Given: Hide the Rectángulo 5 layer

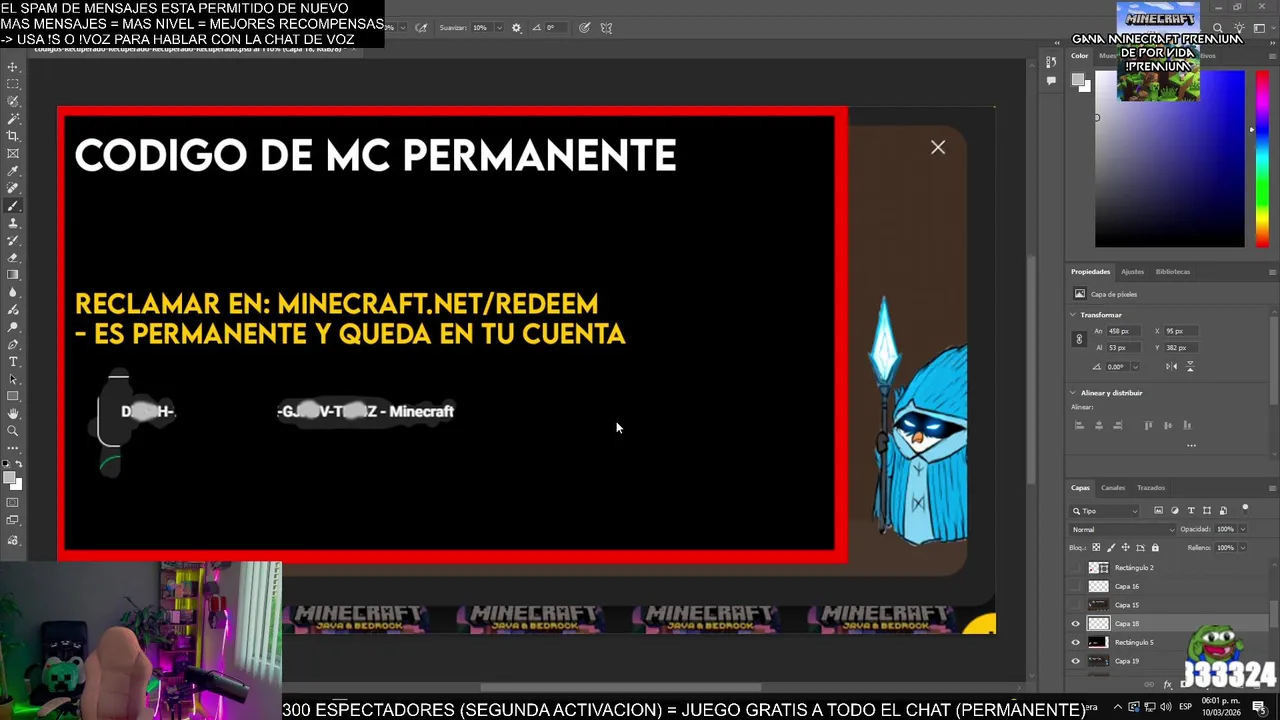Looking at the screenshot, I should pos(1076,642).
